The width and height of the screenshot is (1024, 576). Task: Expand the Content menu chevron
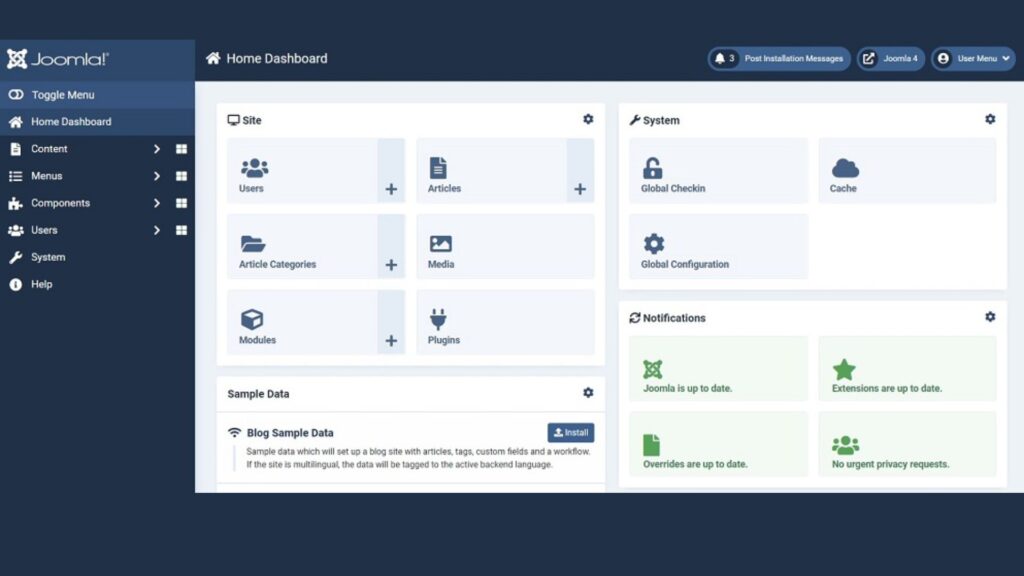[157, 149]
